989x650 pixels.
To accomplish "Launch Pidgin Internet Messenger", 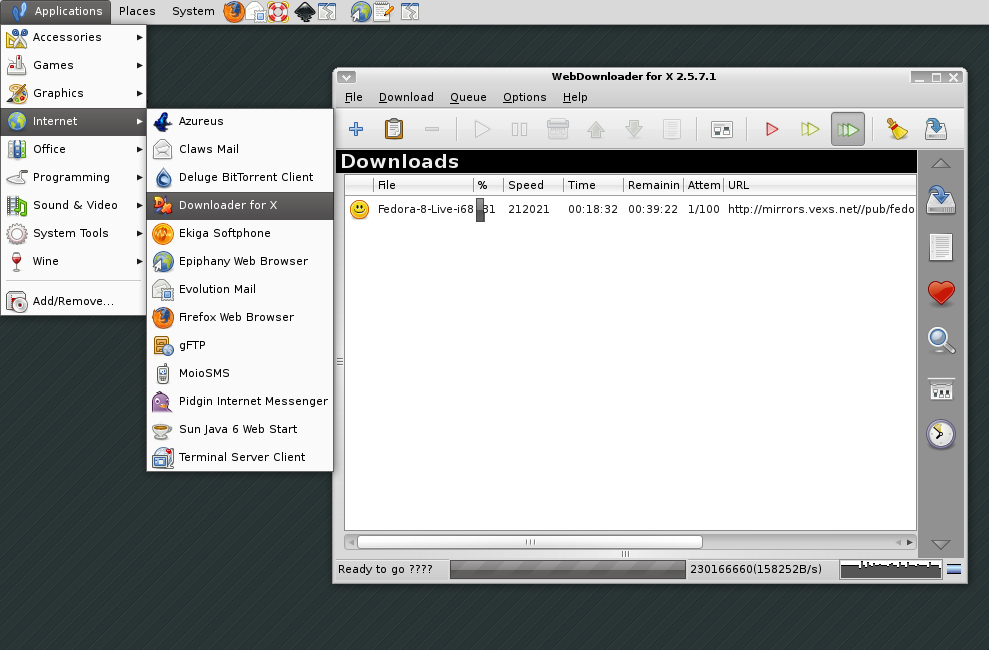I will (x=240, y=401).
